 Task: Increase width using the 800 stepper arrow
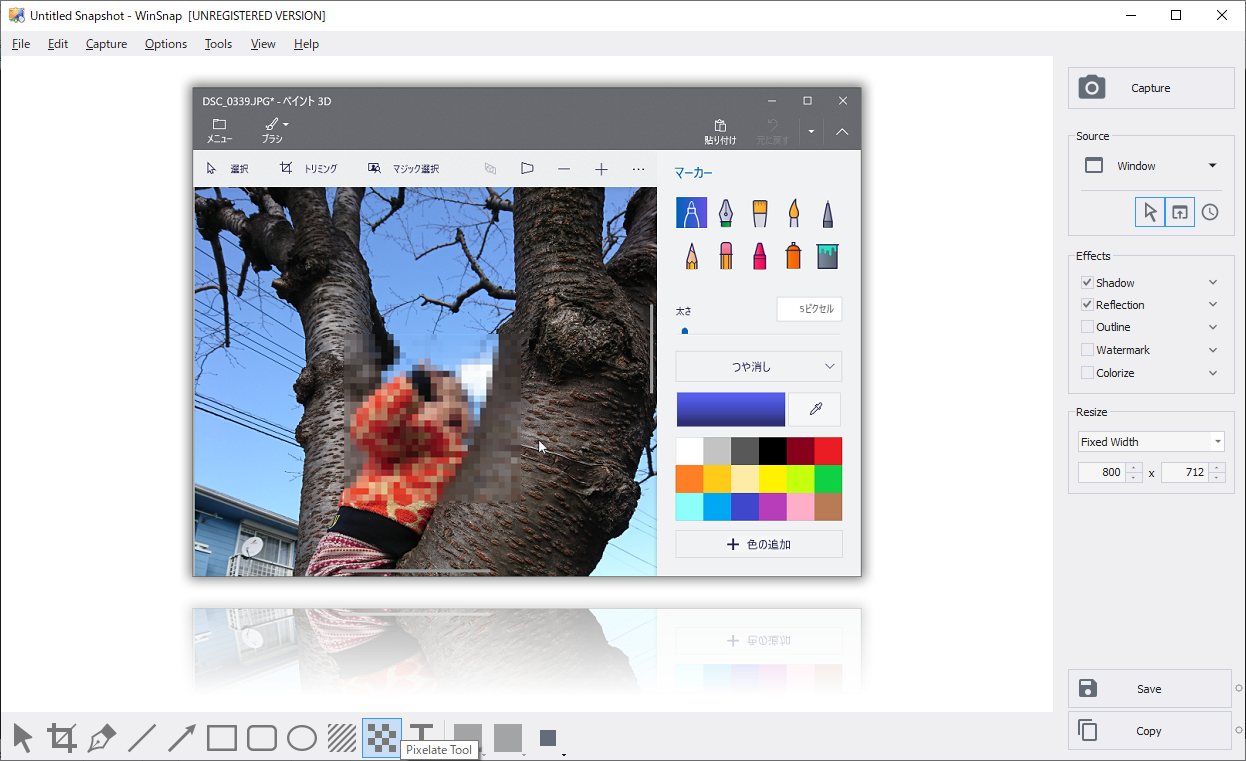tap(1134, 468)
